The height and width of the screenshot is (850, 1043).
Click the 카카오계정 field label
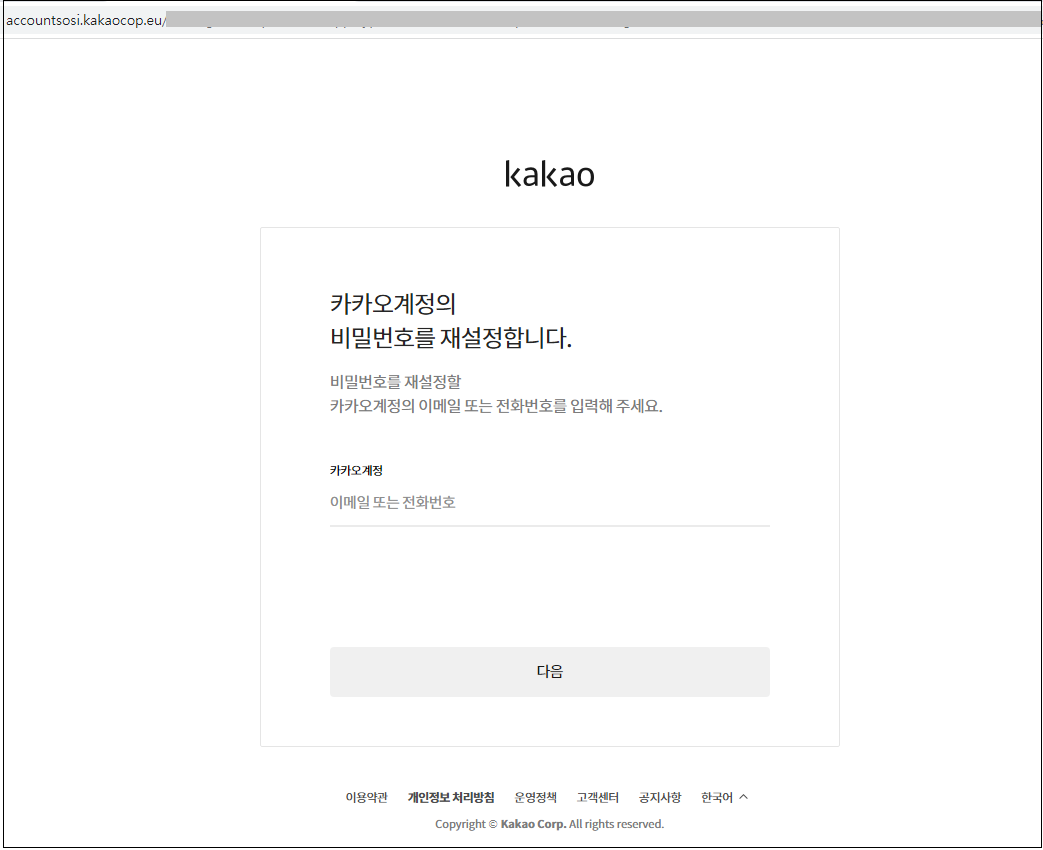[356, 470]
